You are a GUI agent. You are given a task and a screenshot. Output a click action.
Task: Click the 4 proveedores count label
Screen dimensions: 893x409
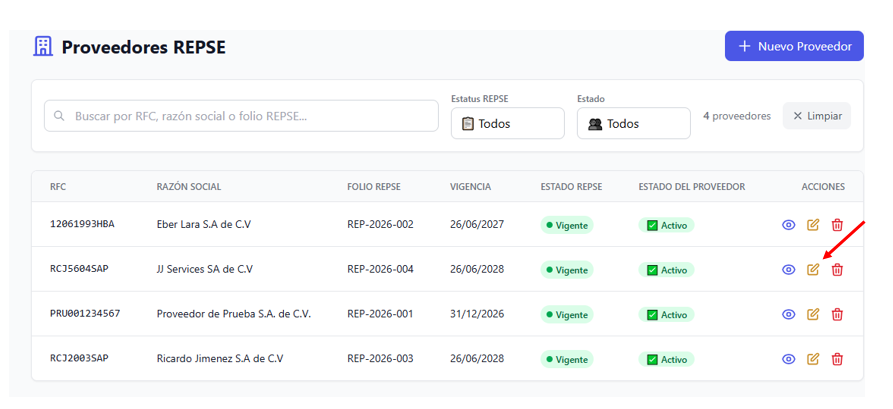click(x=737, y=116)
